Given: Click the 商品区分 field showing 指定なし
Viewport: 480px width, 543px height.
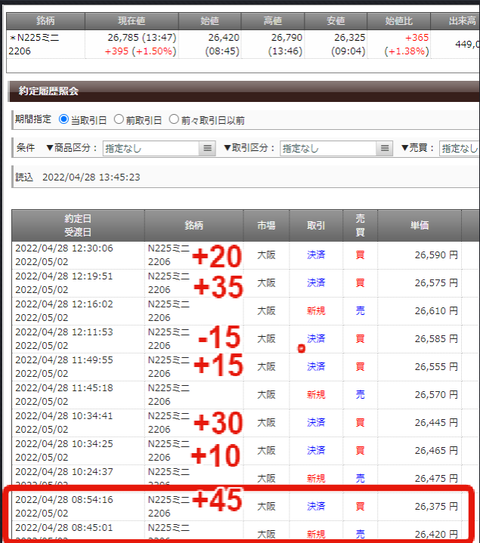Looking at the screenshot, I should pyautogui.click(x=151, y=148).
